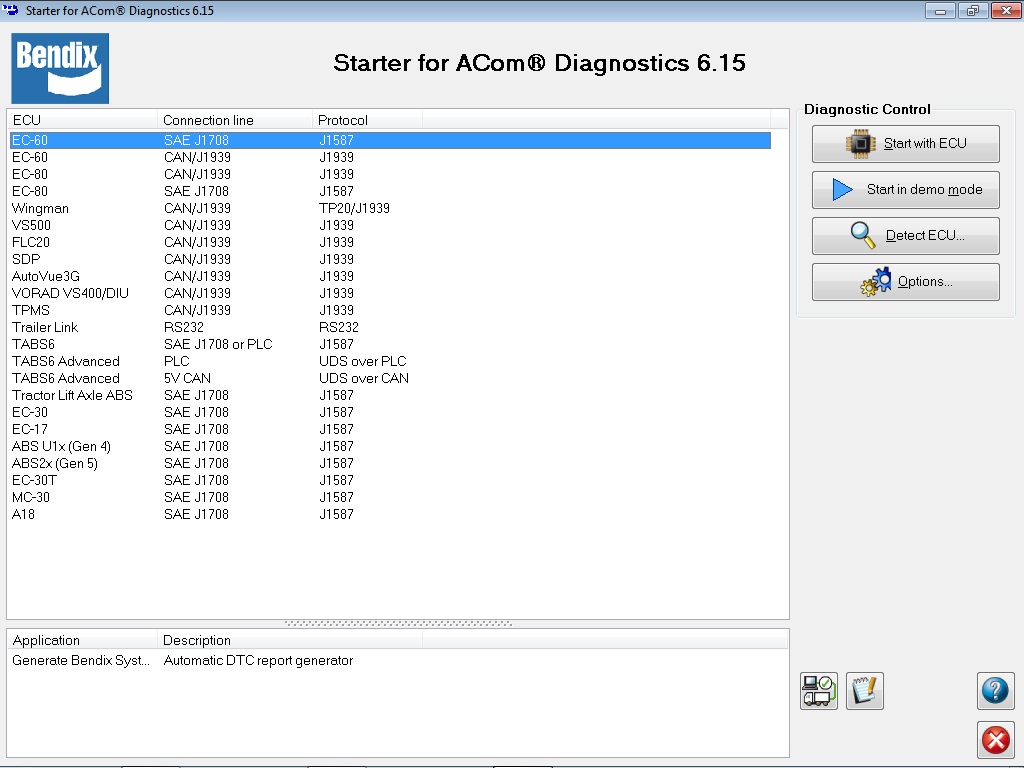Image resolution: width=1024 pixels, height=768 pixels.
Task: Select TABS6 Advanced 5V CAN row
Action: pyautogui.click(x=391, y=378)
